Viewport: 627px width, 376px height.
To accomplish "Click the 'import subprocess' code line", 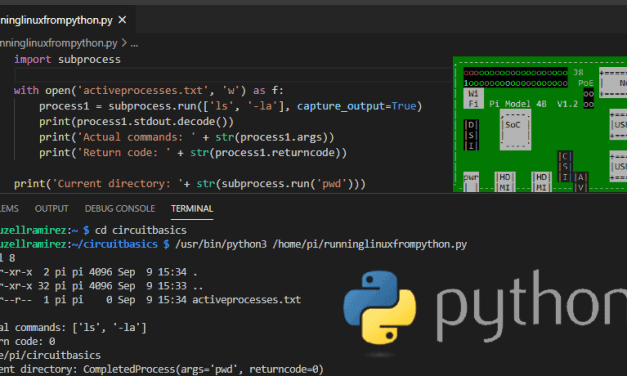I will coord(67,59).
